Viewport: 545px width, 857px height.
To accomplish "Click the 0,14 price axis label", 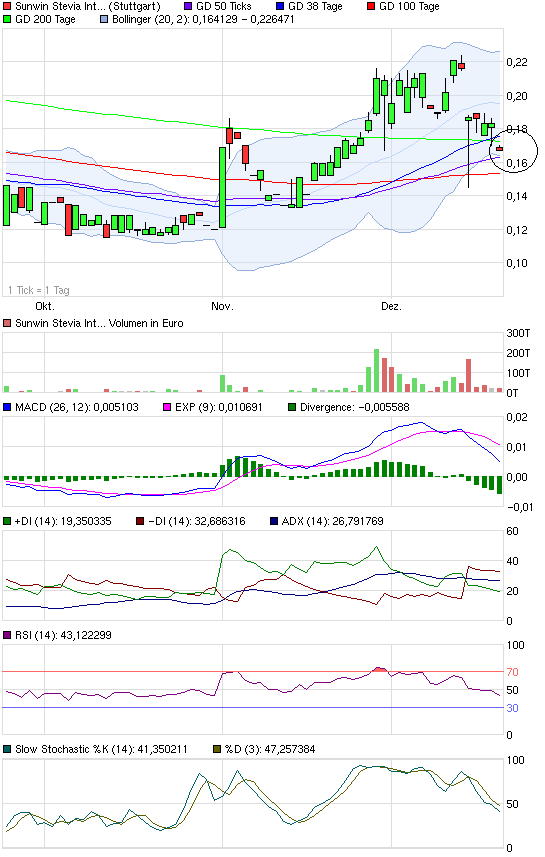I will tap(517, 196).
